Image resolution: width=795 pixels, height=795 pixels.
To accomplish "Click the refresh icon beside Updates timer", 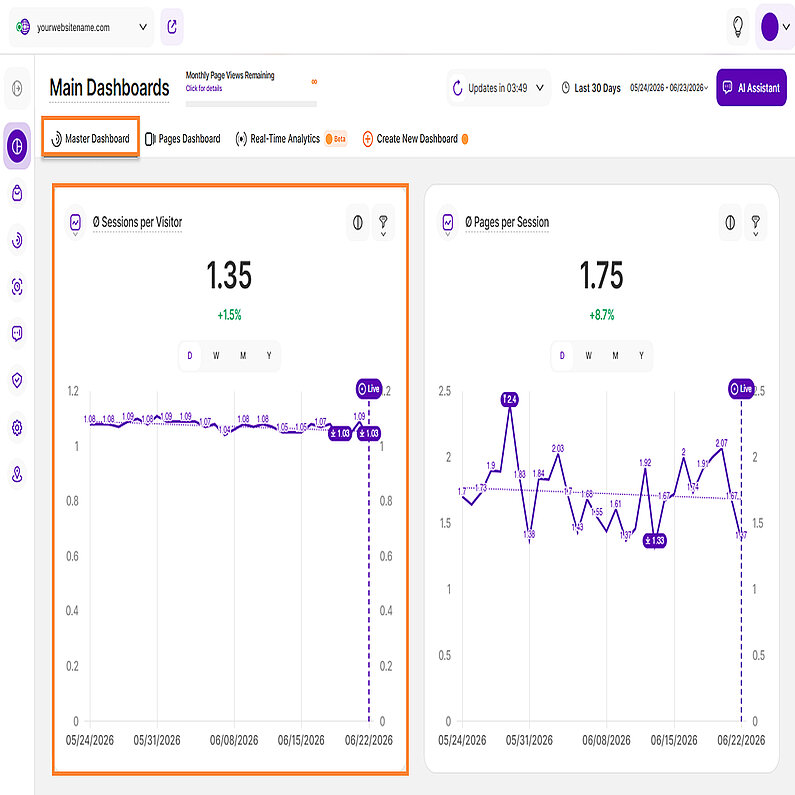I will pos(457,88).
